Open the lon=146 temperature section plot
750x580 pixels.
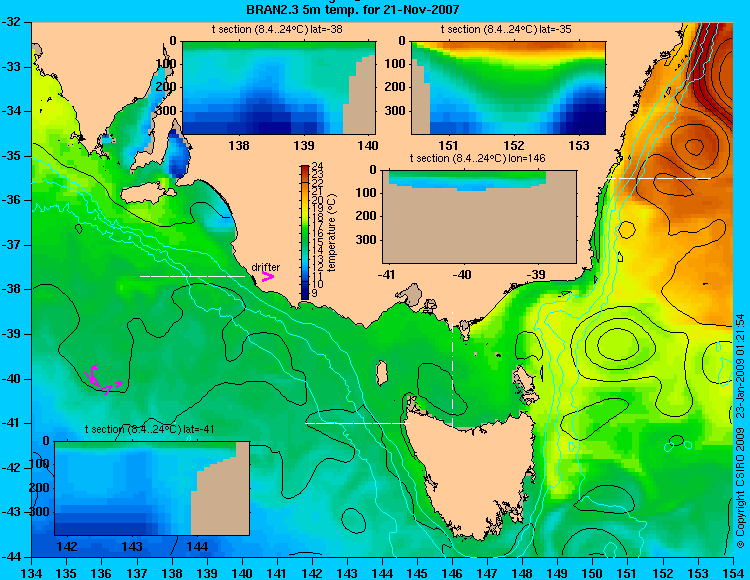coord(479,217)
